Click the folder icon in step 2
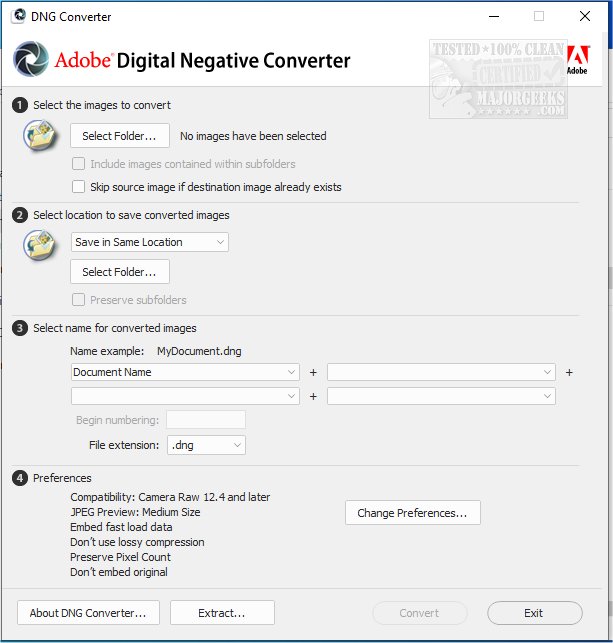Viewport: 613px width, 643px height. [x=38, y=245]
